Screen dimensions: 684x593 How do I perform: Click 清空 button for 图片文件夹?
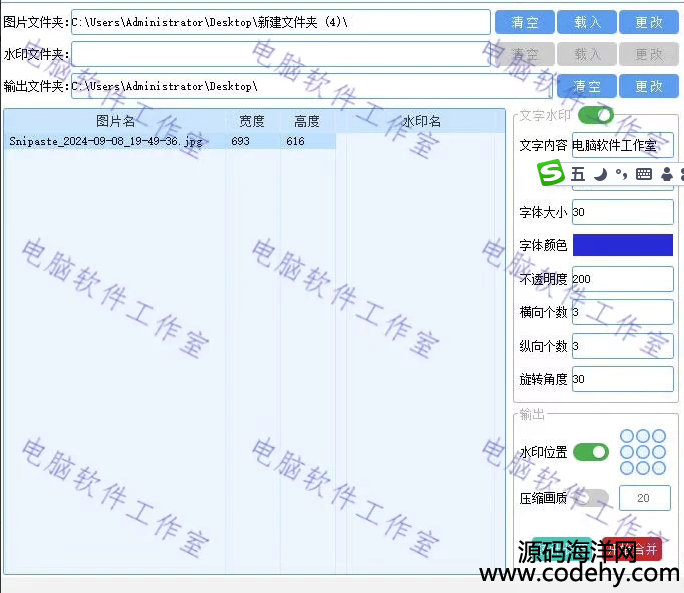[x=520, y=22]
